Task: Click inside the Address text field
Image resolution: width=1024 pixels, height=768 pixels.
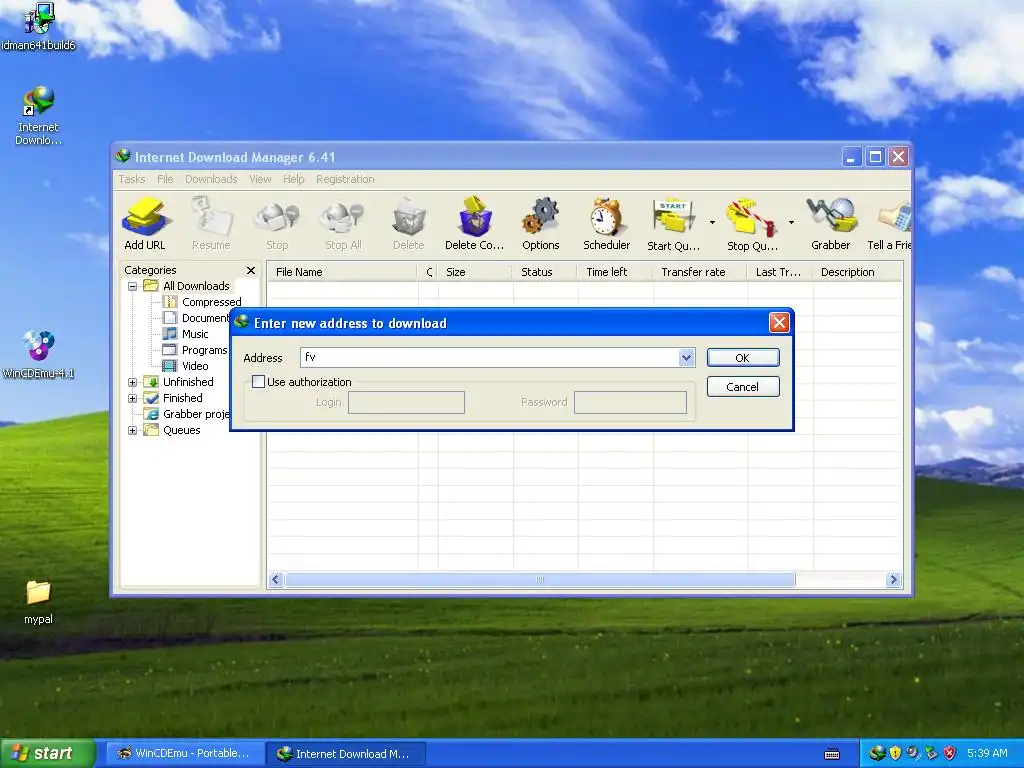Action: pos(490,357)
